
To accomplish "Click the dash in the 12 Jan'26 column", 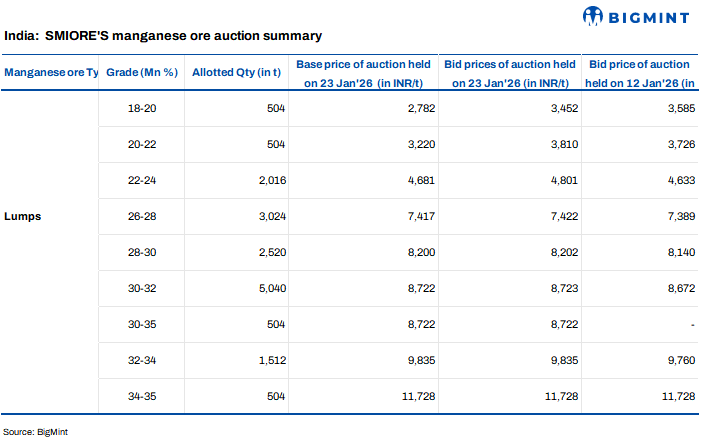I will tap(691, 325).
